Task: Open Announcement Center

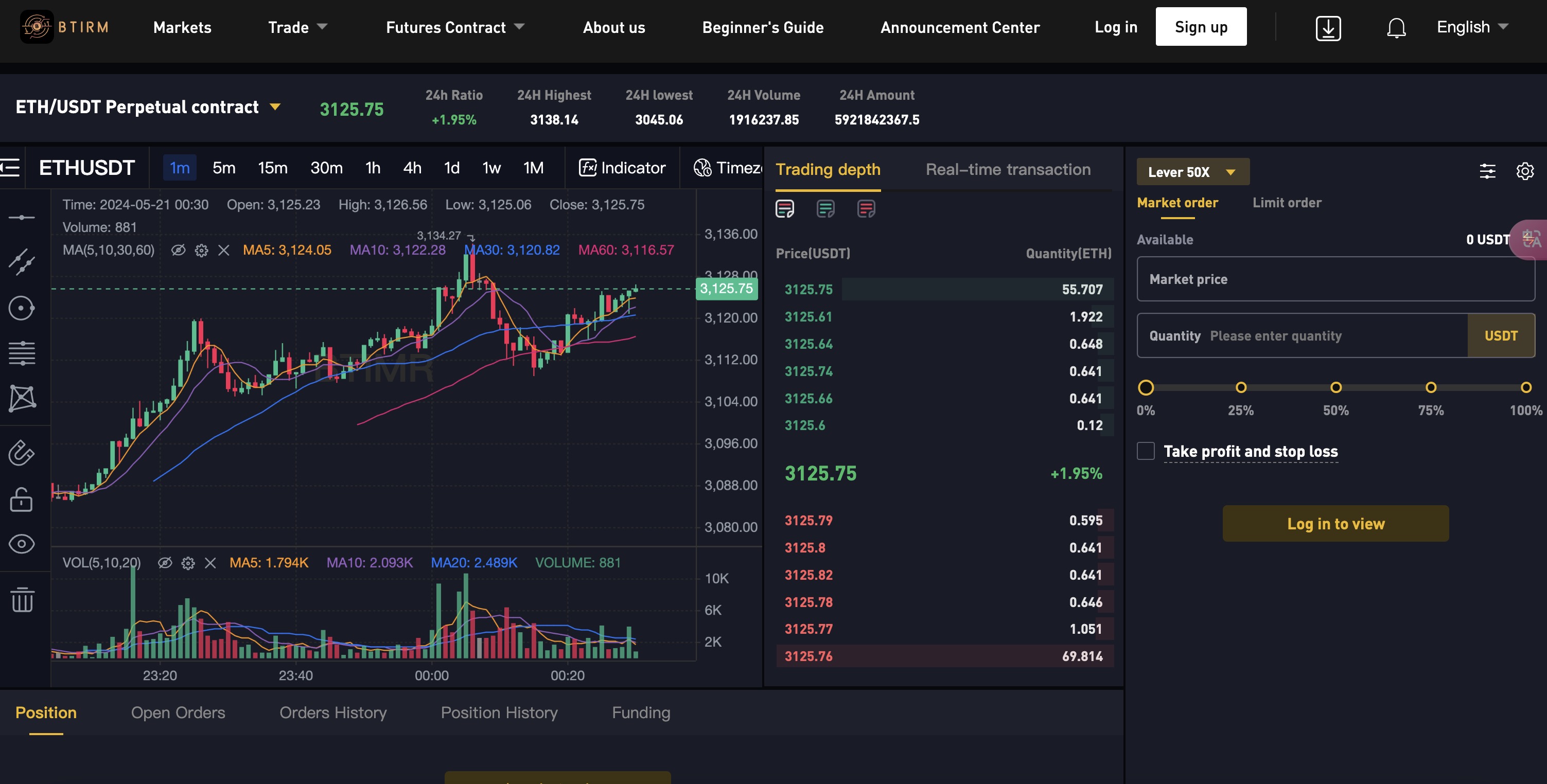Action: (960, 27)
